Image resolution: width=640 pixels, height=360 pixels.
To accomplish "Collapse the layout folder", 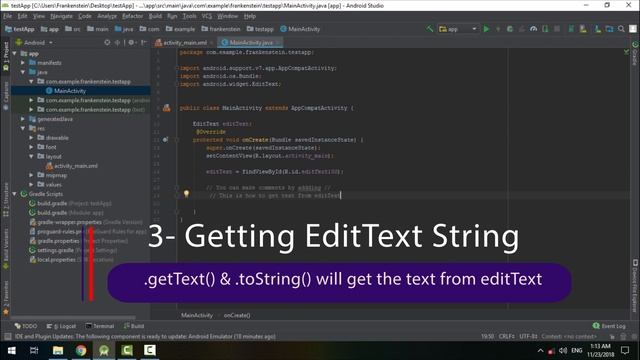I will tap(31, 156).
